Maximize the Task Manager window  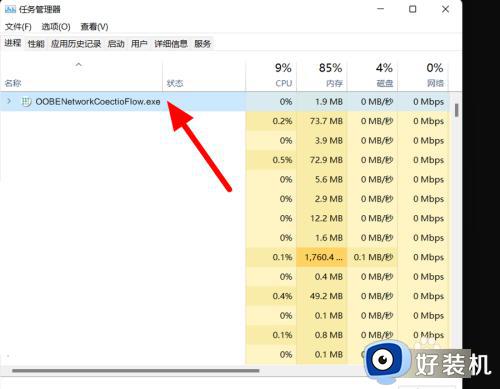(412, 9)
